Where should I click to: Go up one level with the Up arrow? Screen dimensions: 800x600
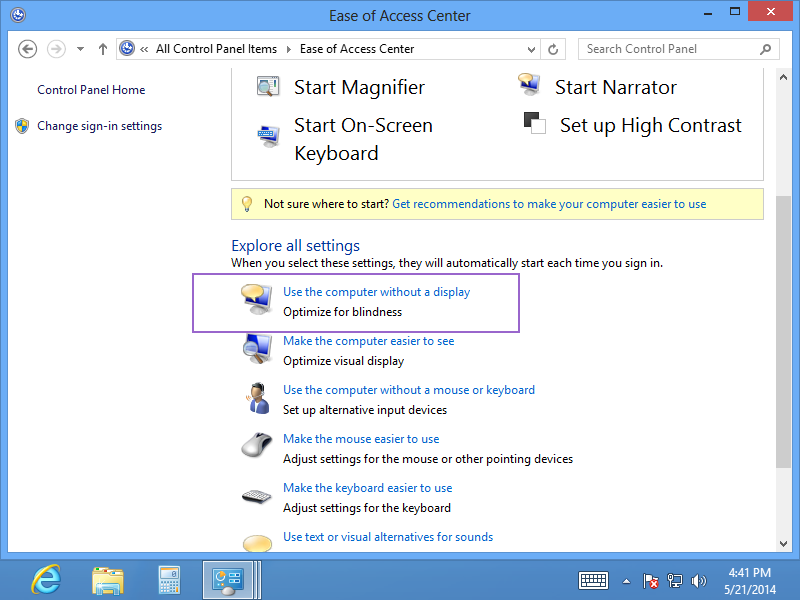click(x=103, y=49)
